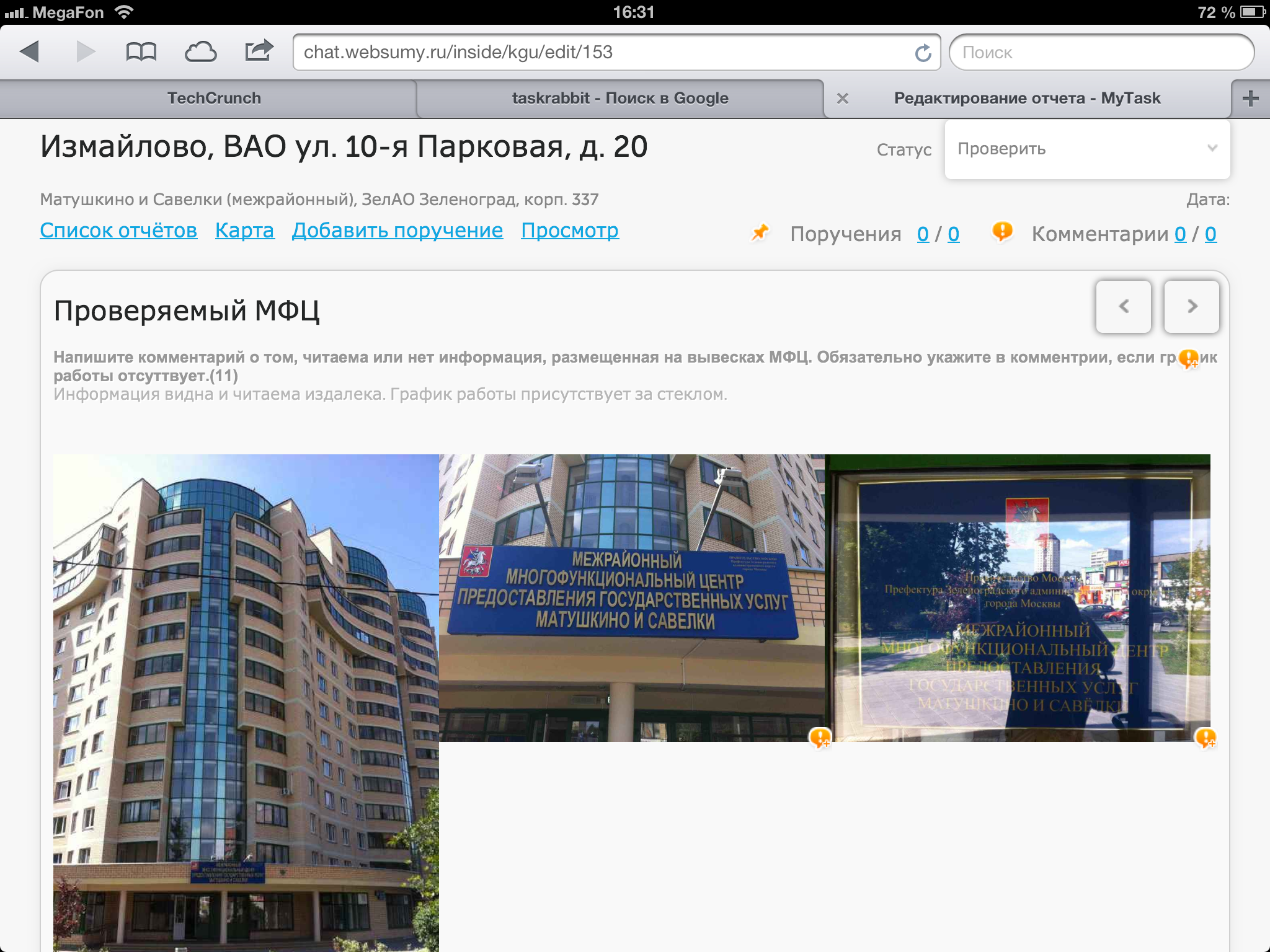
Task: Open the Список отчётов link
Action: click(x=118, y=231)
